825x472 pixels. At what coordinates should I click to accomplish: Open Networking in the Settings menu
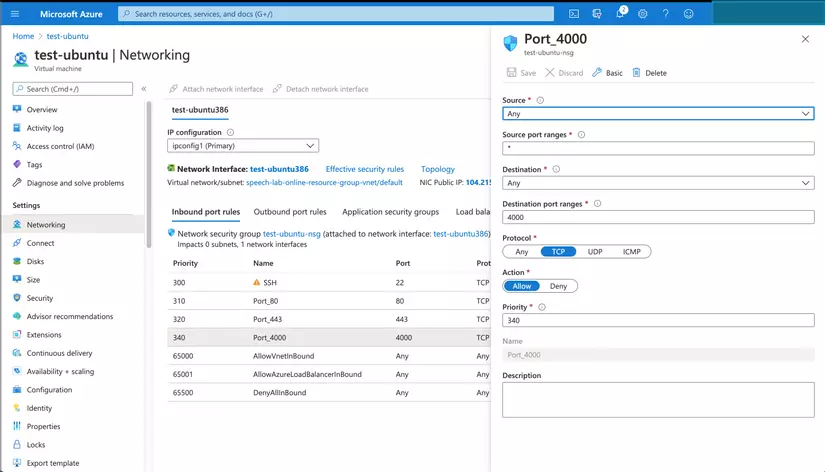[x=74, y=224]
